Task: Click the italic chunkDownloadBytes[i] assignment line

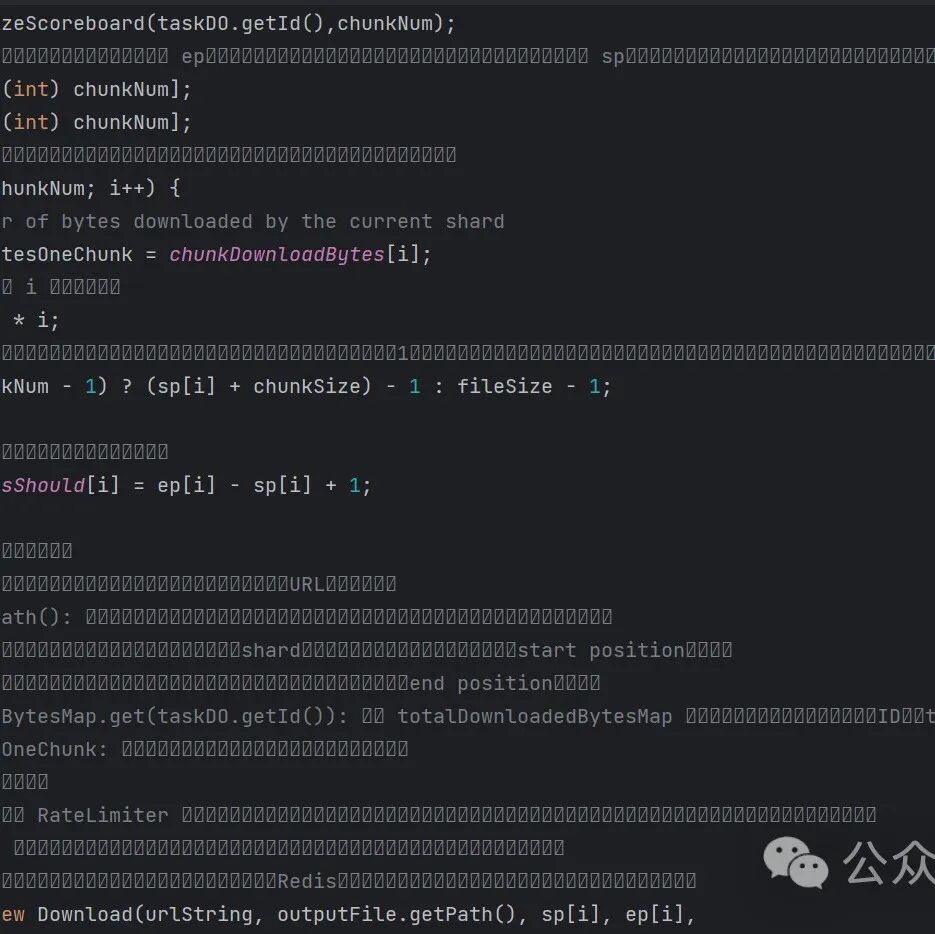Action: point(216,255)
